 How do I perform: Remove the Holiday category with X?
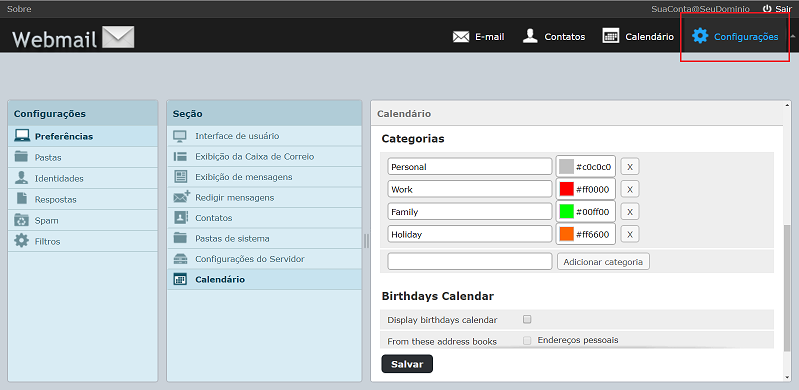[x=630, y=234]
